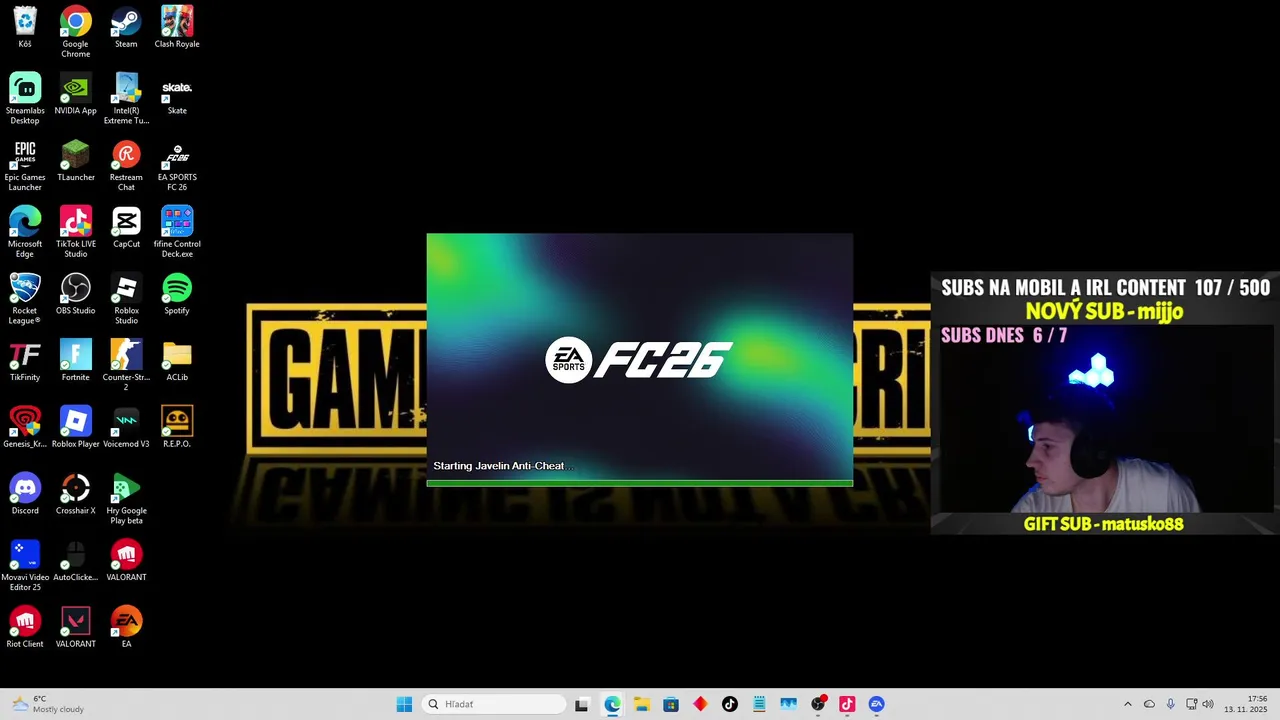
Task: Select the VALORANT icon with Riot fist logo
Action: 126,560
